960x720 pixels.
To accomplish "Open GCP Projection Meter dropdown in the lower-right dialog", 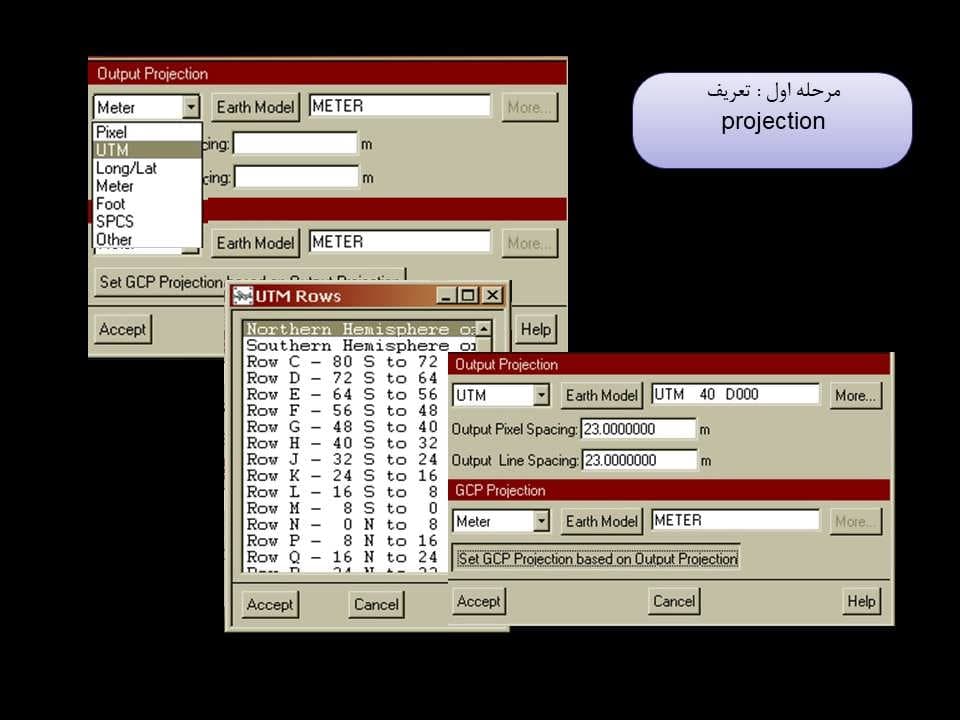I will point(541,521).
